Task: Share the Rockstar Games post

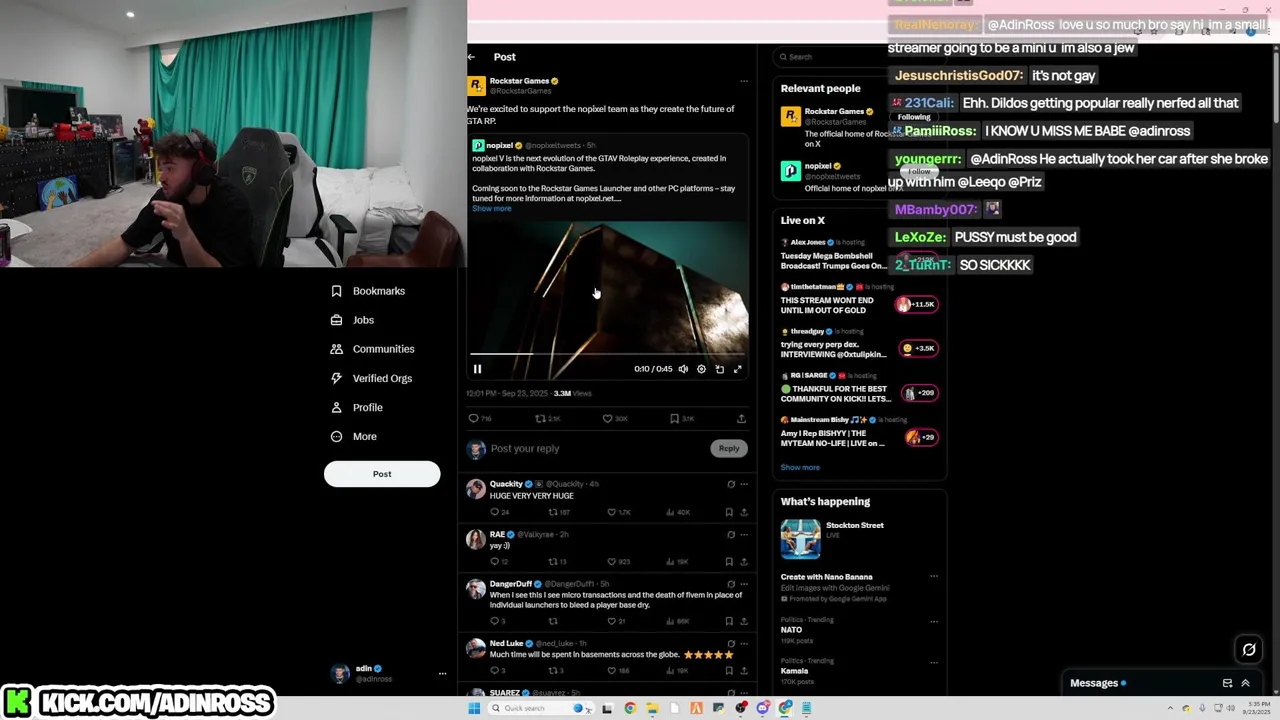Action: click(741, 419)
